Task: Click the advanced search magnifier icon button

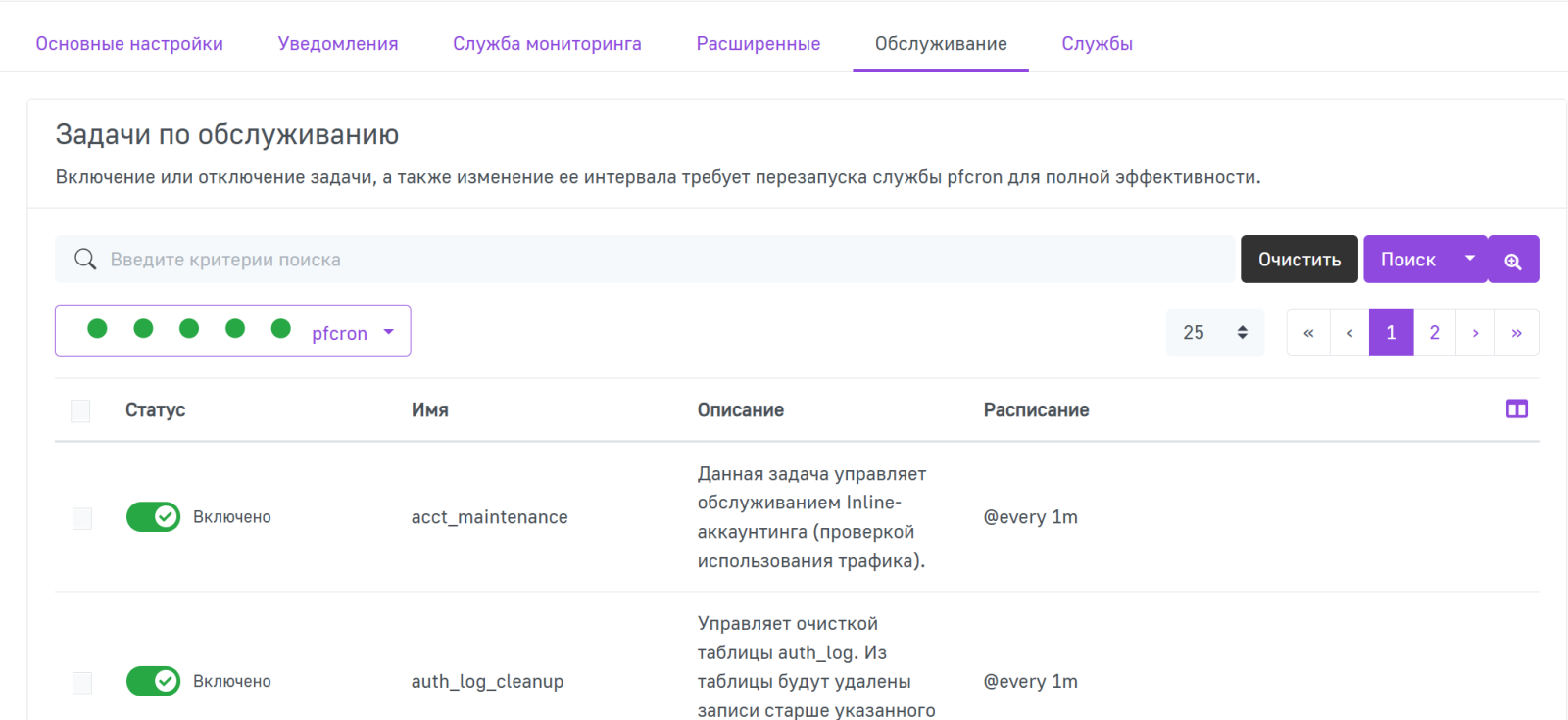Action: 1513,260
